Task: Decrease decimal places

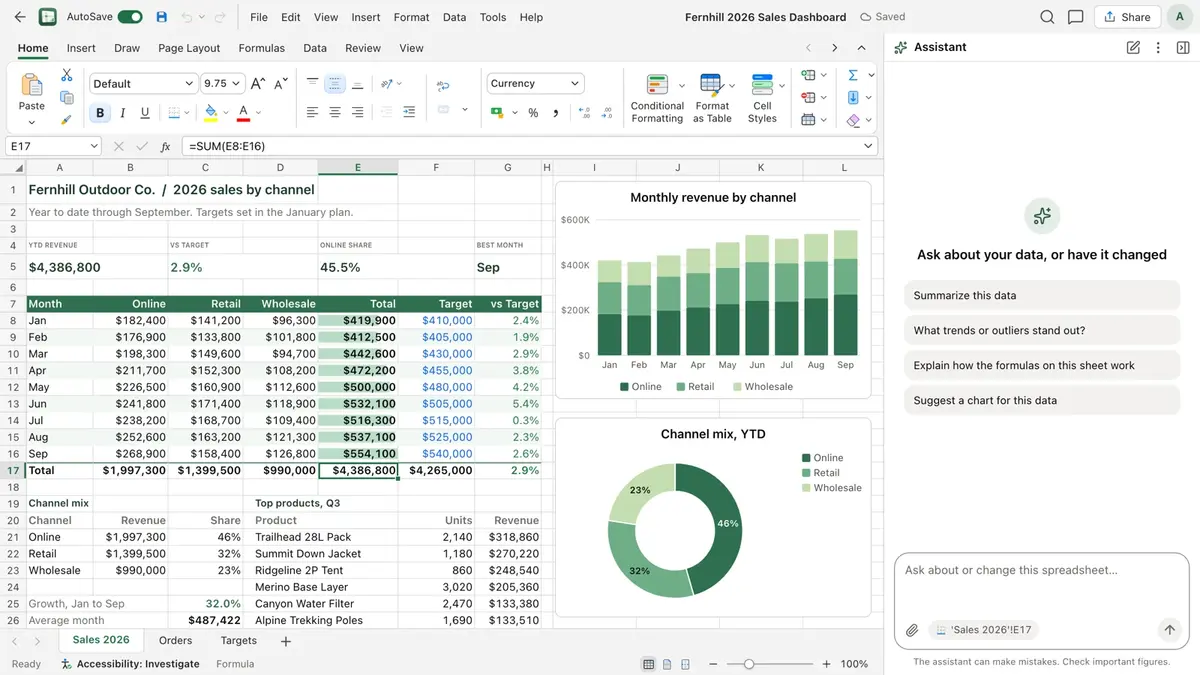Action: (607, 113)
